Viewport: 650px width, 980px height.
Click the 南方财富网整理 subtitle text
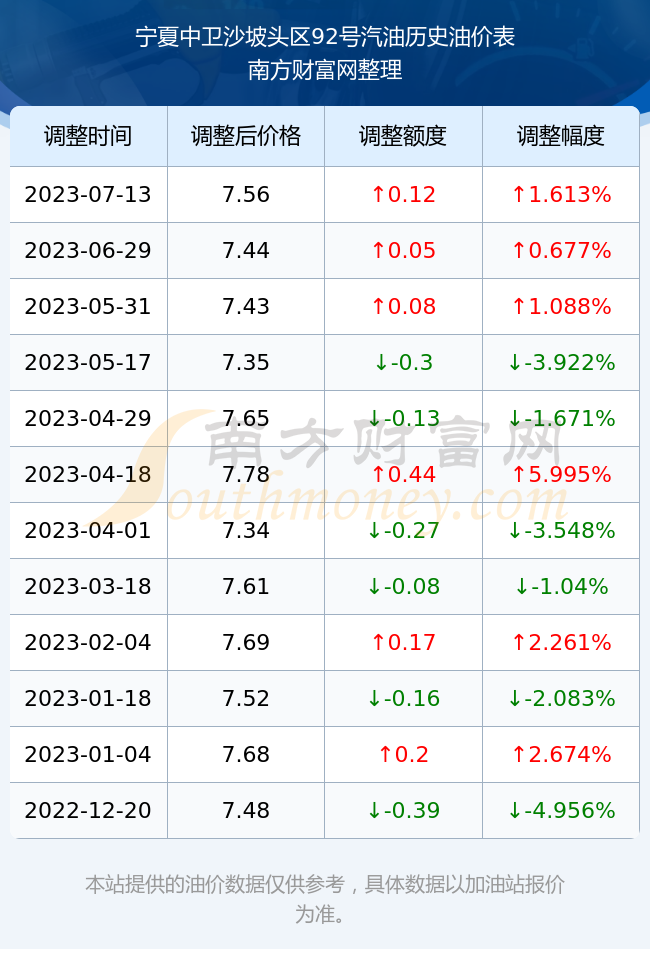pos(325,70)
